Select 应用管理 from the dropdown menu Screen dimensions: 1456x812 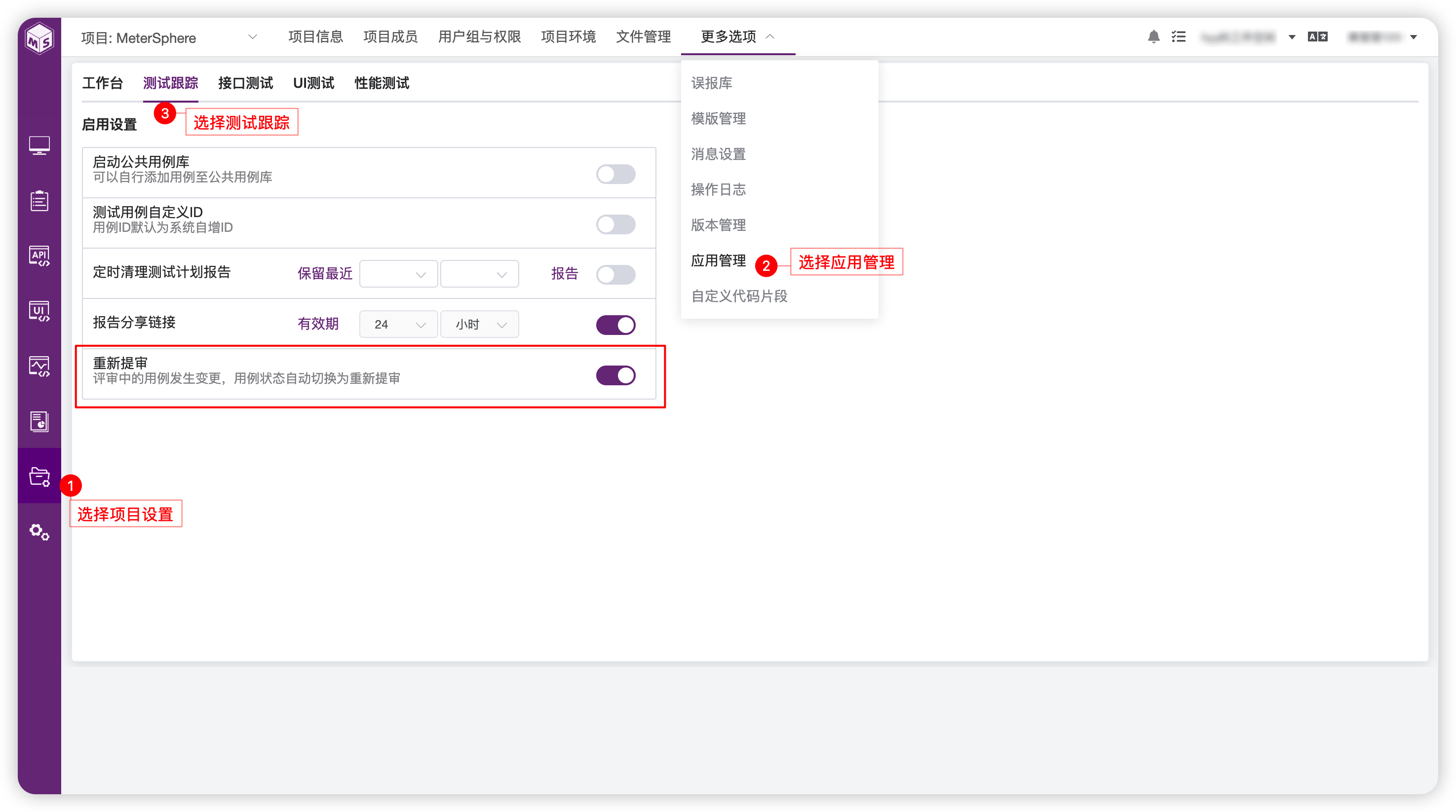pyautogui.click(x=719, y=260)
